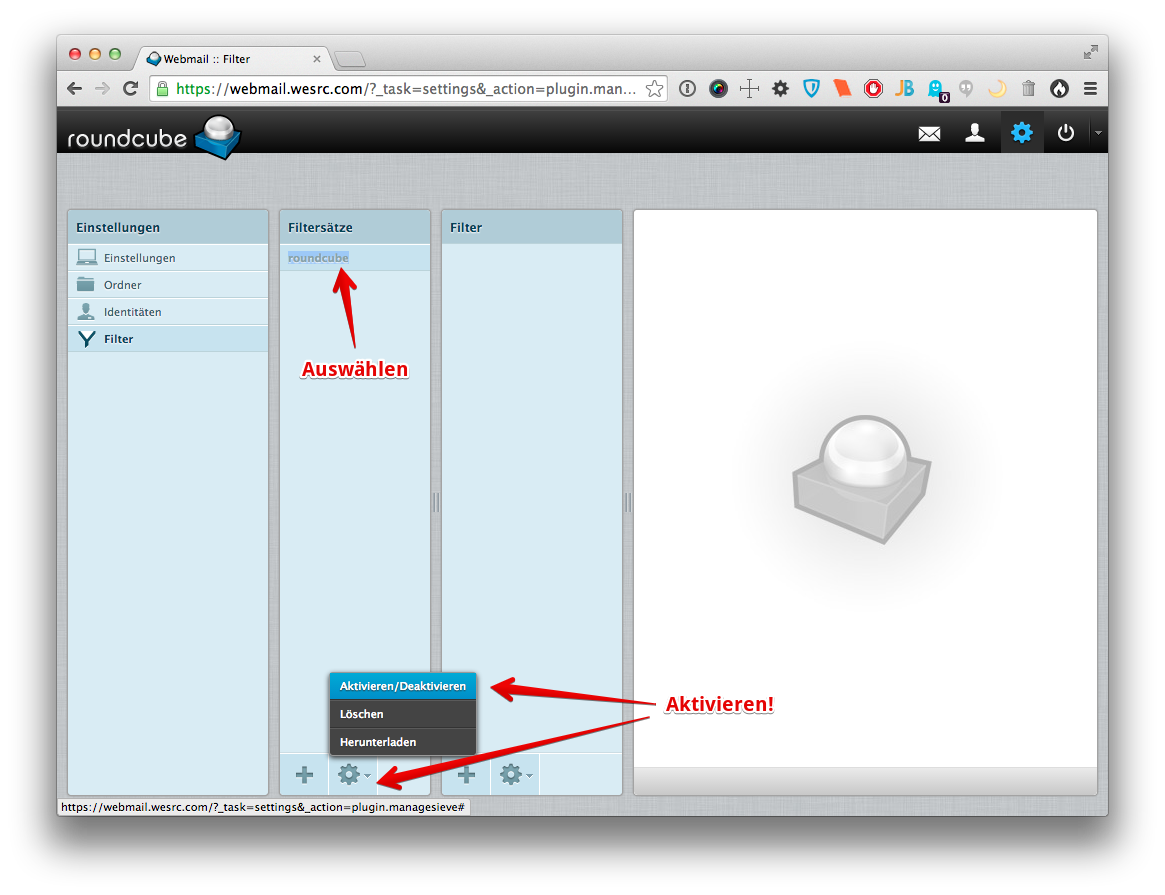The width and height of the screenshot is (1165, 895).
Task: Click the dark gear extension icon in toolbar
Action: coord(780,89)
